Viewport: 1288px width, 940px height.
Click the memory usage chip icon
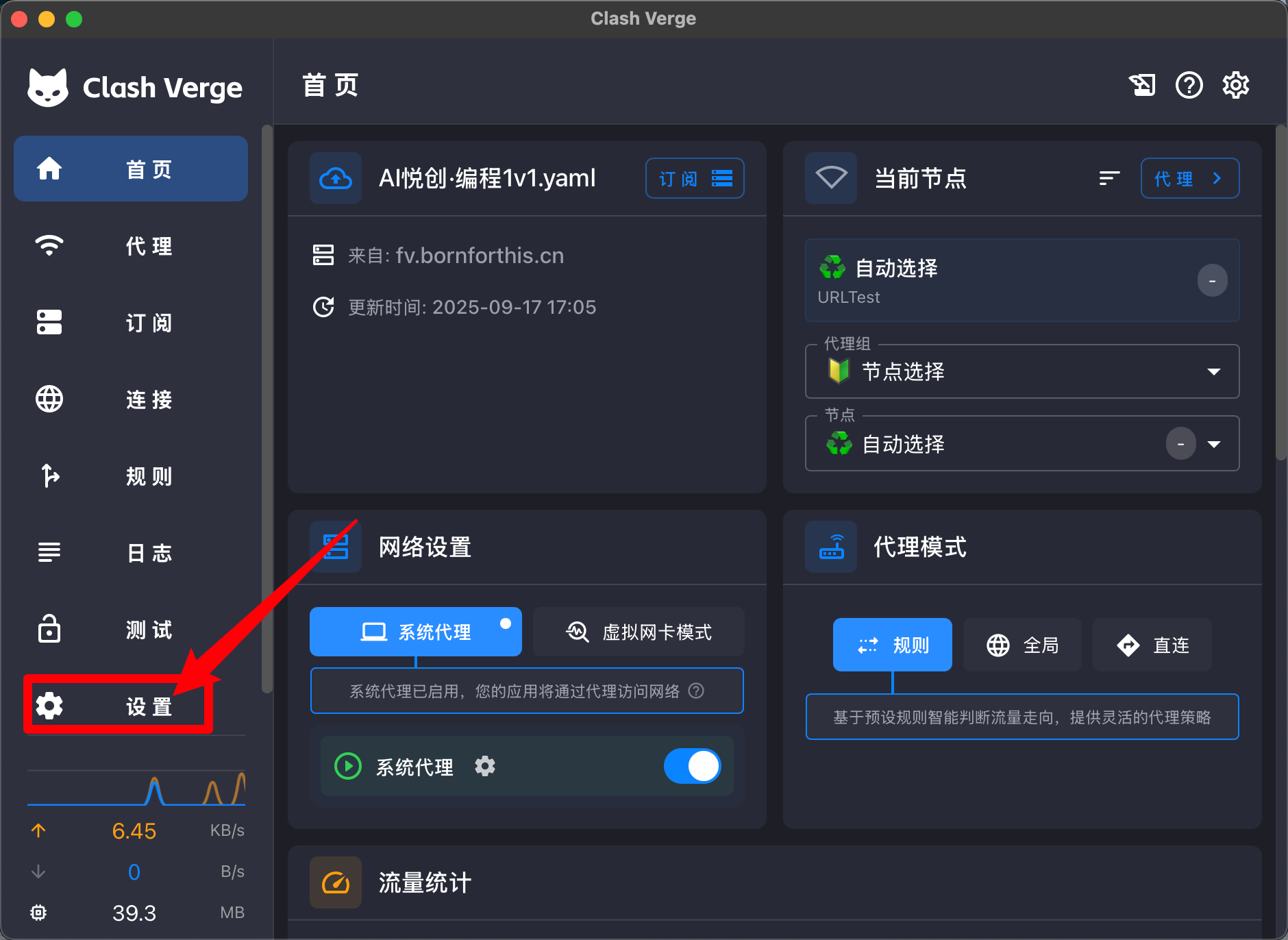tap(38, 913)
